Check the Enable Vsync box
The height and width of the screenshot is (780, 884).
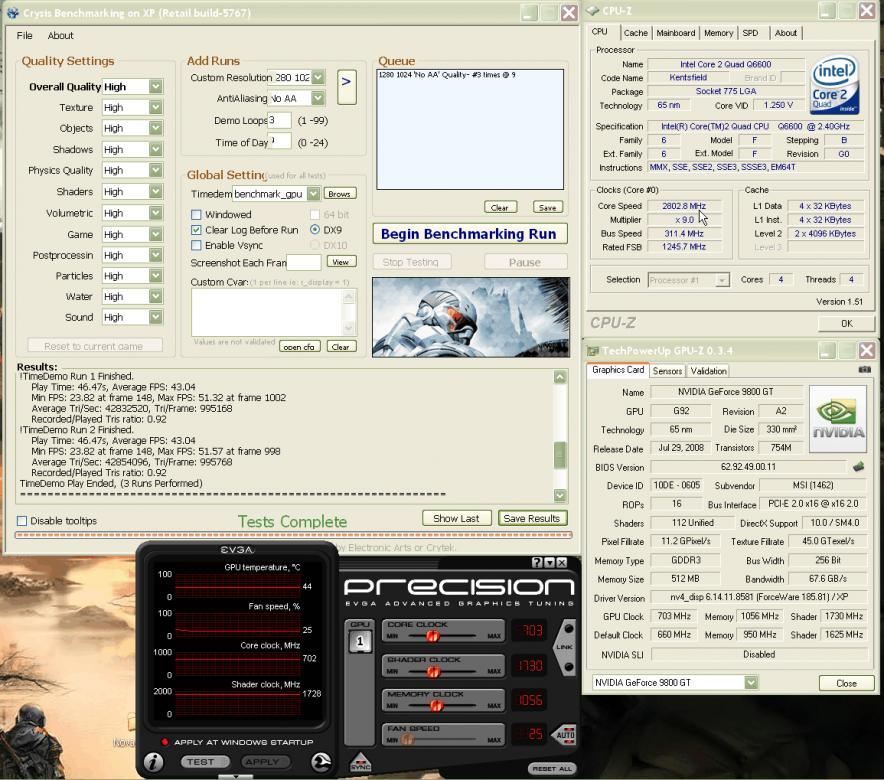pos(196,245)
